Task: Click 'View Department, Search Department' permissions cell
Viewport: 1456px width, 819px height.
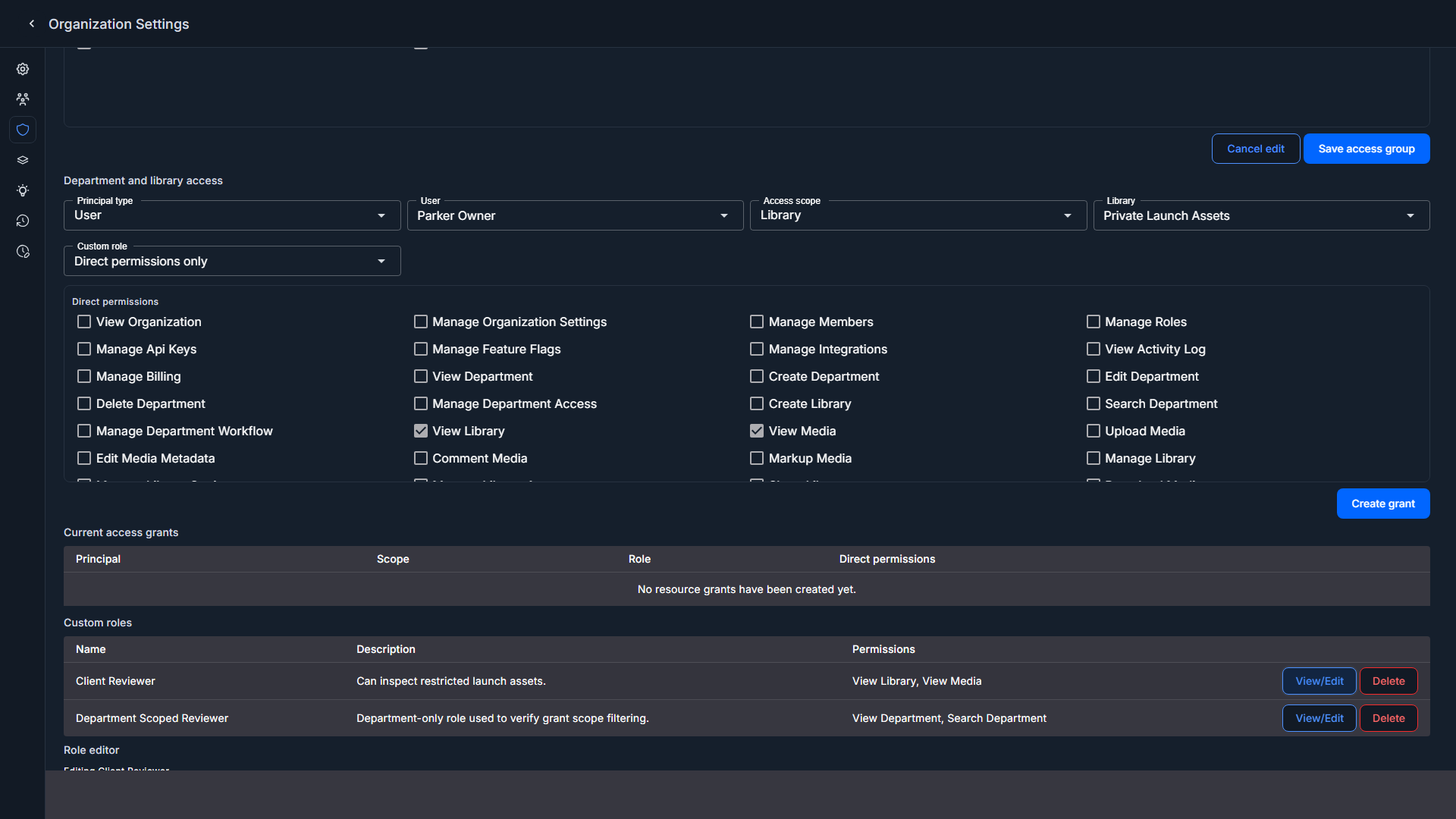Action: (x=949, y=718)
